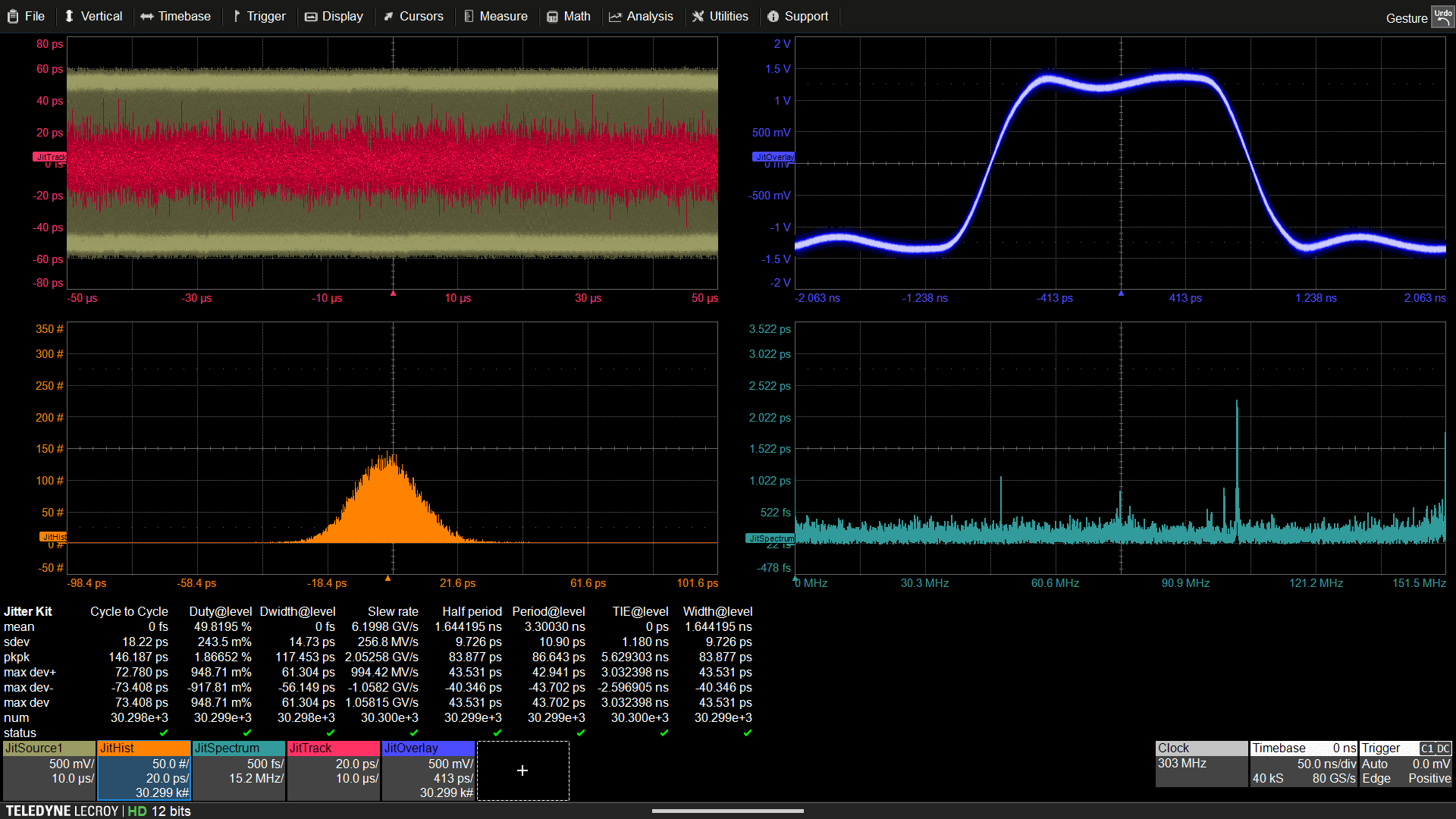Select the JitSpectrum trace descriptor box

[x=239, y=770]
